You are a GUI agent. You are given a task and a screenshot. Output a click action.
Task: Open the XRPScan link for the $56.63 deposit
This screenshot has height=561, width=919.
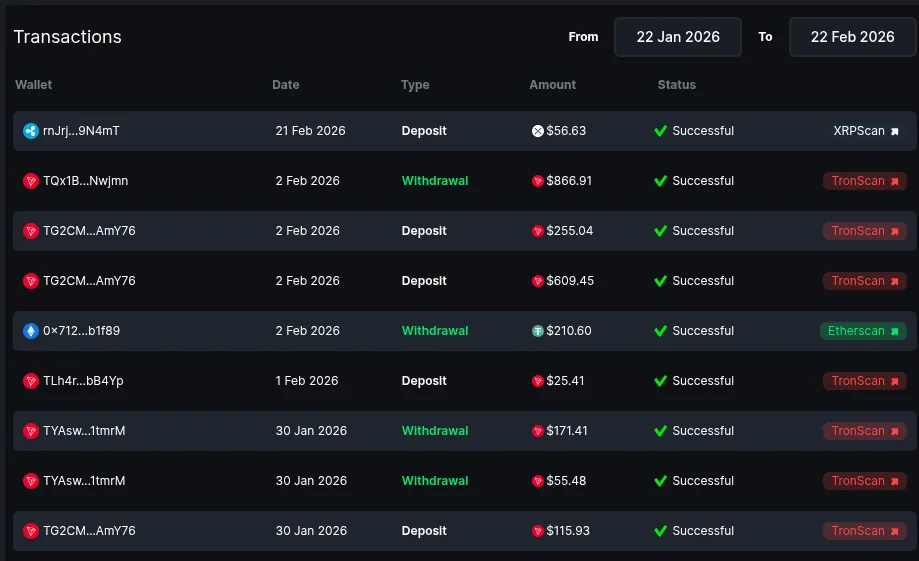[866, 131]
